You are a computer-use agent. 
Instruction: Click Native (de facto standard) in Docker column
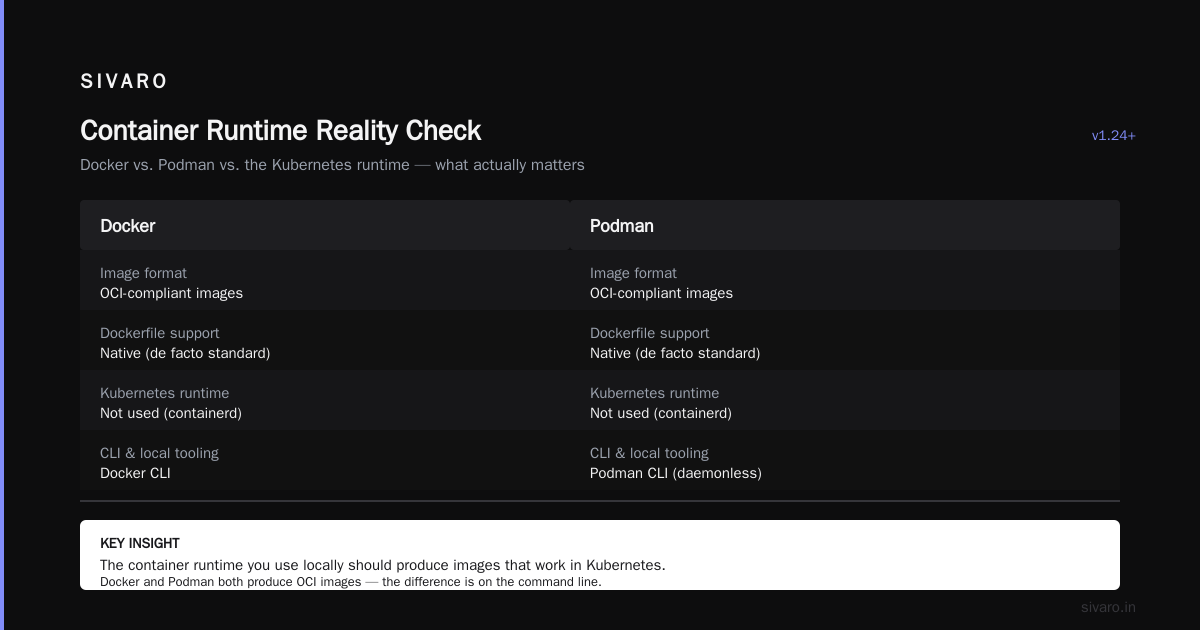pos(185,353)
